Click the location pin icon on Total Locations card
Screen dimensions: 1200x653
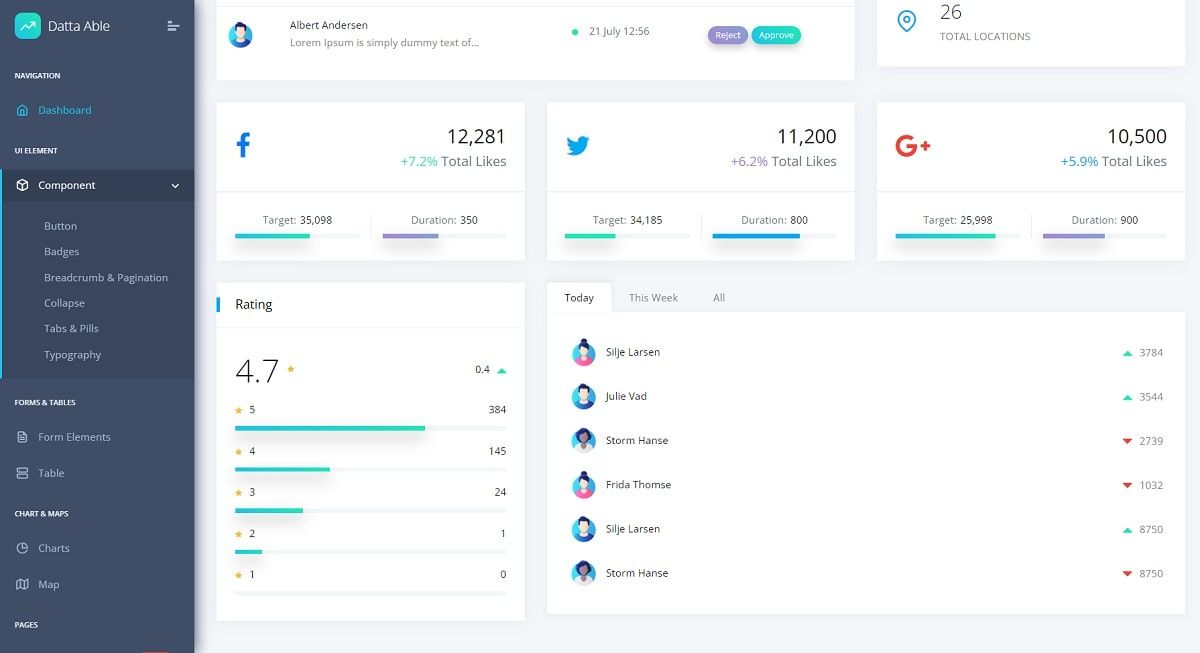pyautogui.click(x=907, y=22)
